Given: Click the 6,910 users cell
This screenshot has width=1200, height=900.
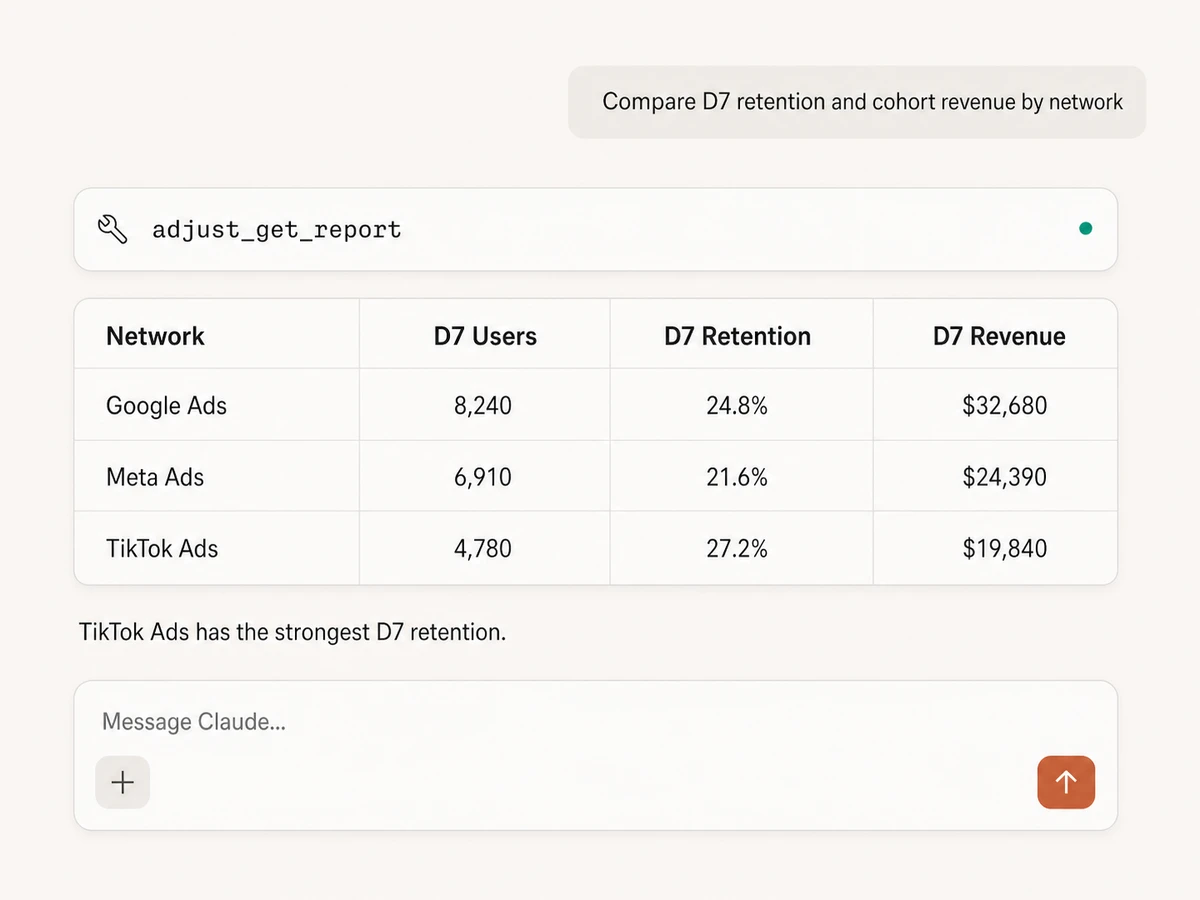Looking at the screenshot, I should click(483, 477).
